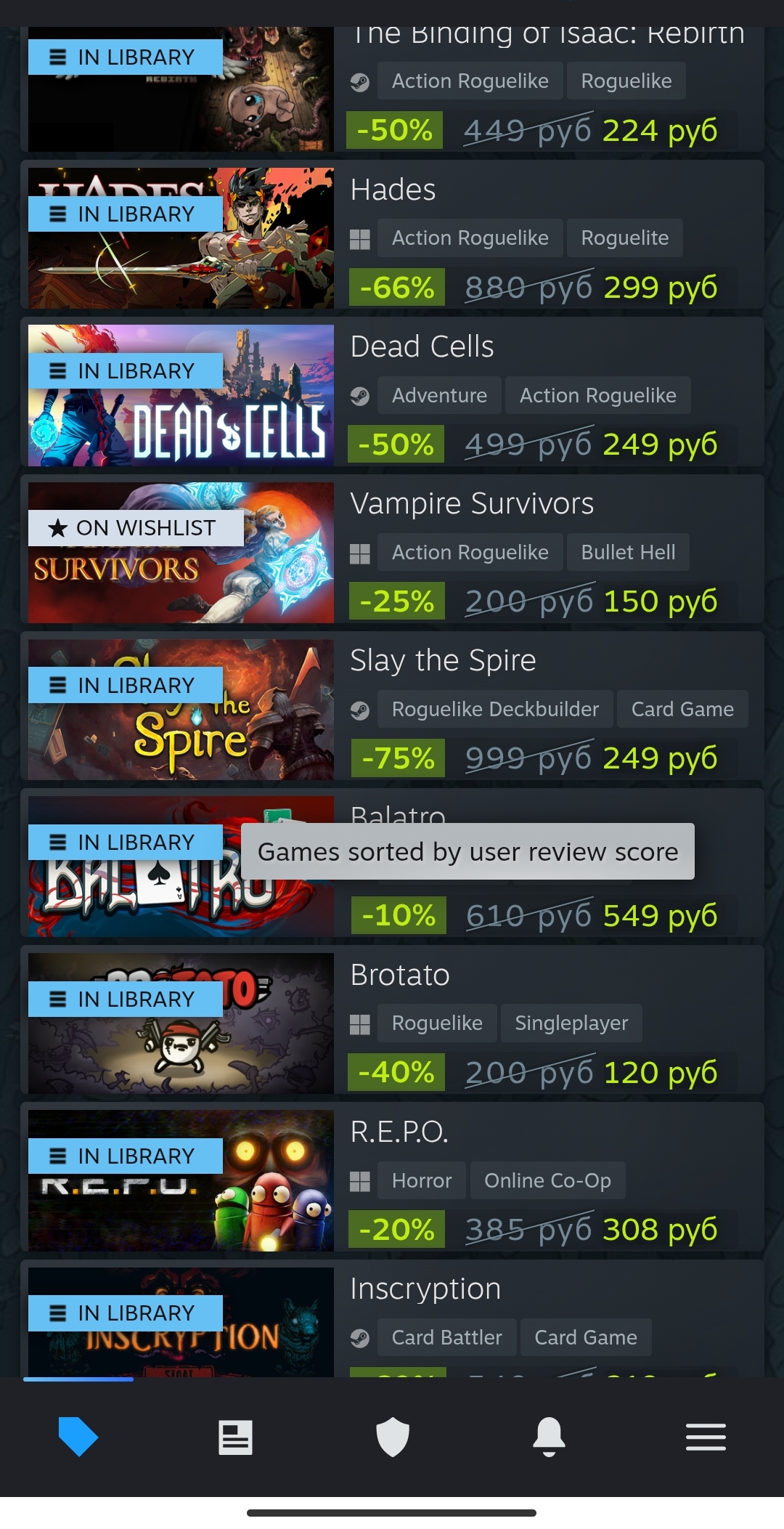Open the notifications bell icon
Screen dimensions: 784x1529
click(x=549, y=1436)
